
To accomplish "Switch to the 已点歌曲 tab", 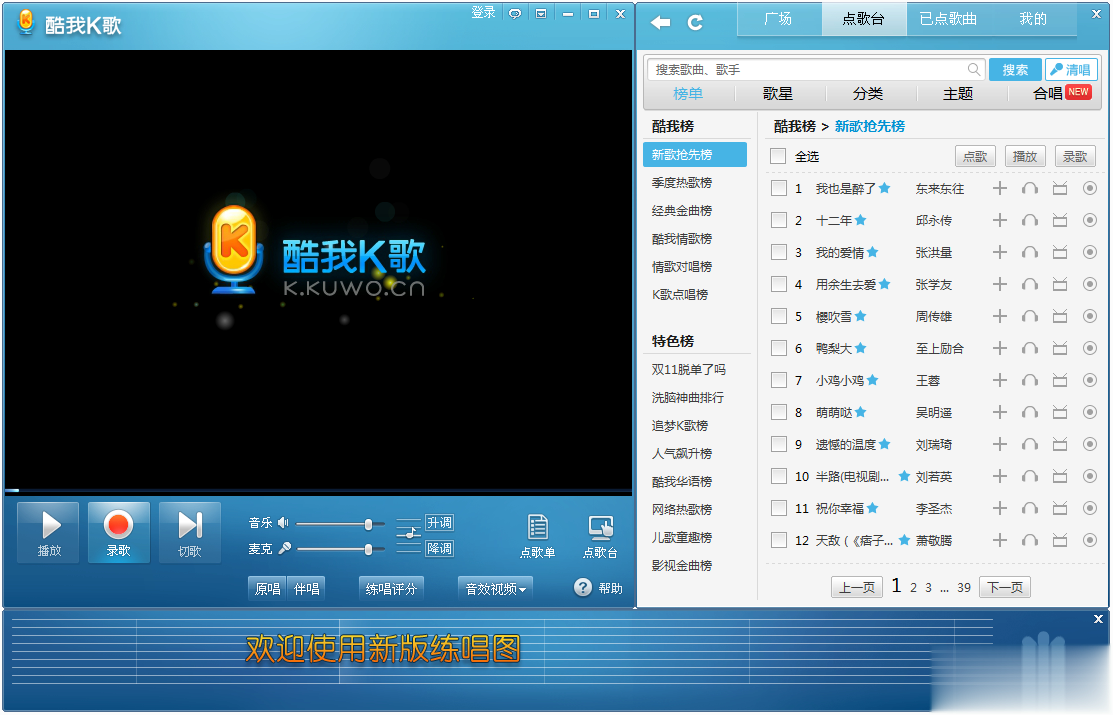I will [946, 18].
